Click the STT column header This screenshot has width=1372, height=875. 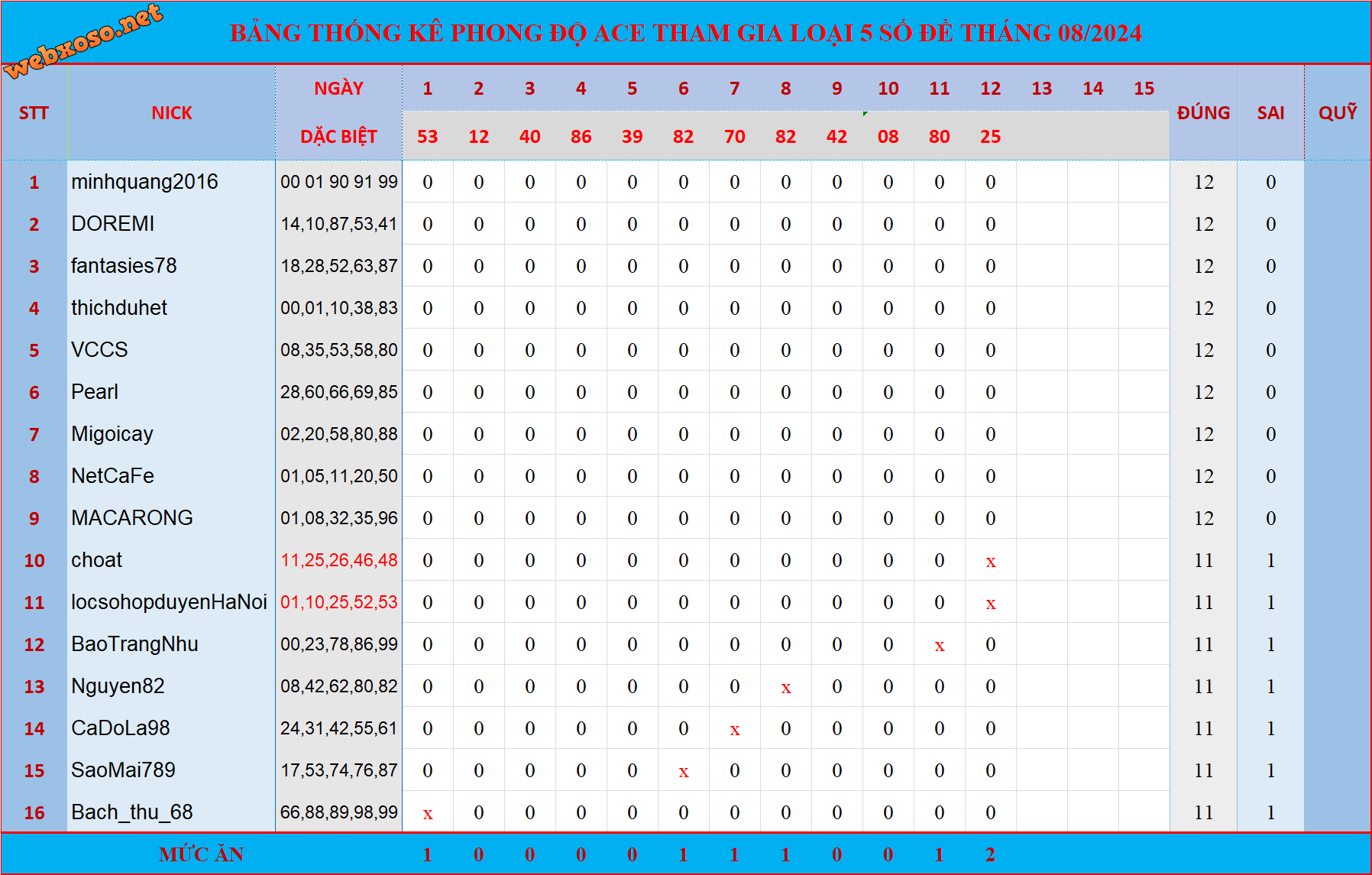(x=34, y=113)
